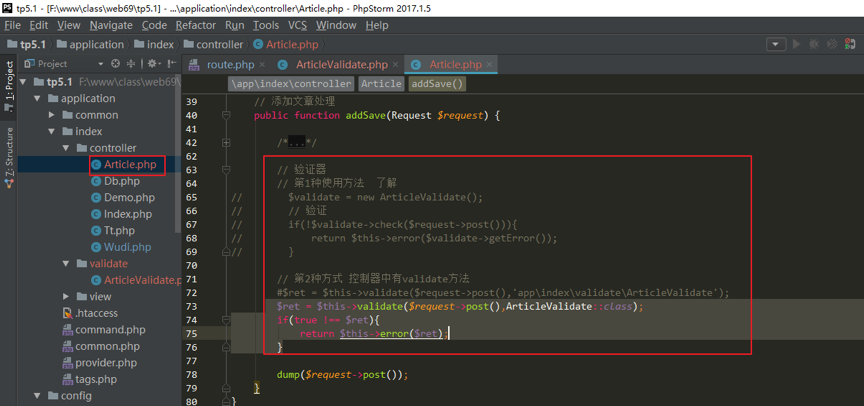Open the Project panel gear settings
The image size is (864, 406).
(x=153, y=63)
